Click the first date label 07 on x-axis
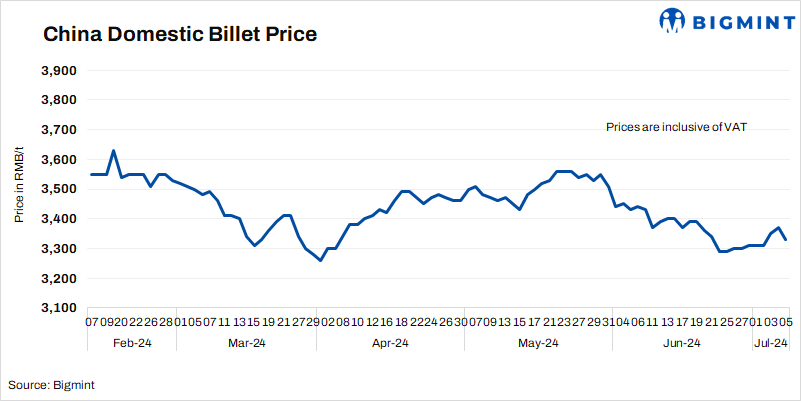This screenshot has width=801, height=401. [91, 321]
